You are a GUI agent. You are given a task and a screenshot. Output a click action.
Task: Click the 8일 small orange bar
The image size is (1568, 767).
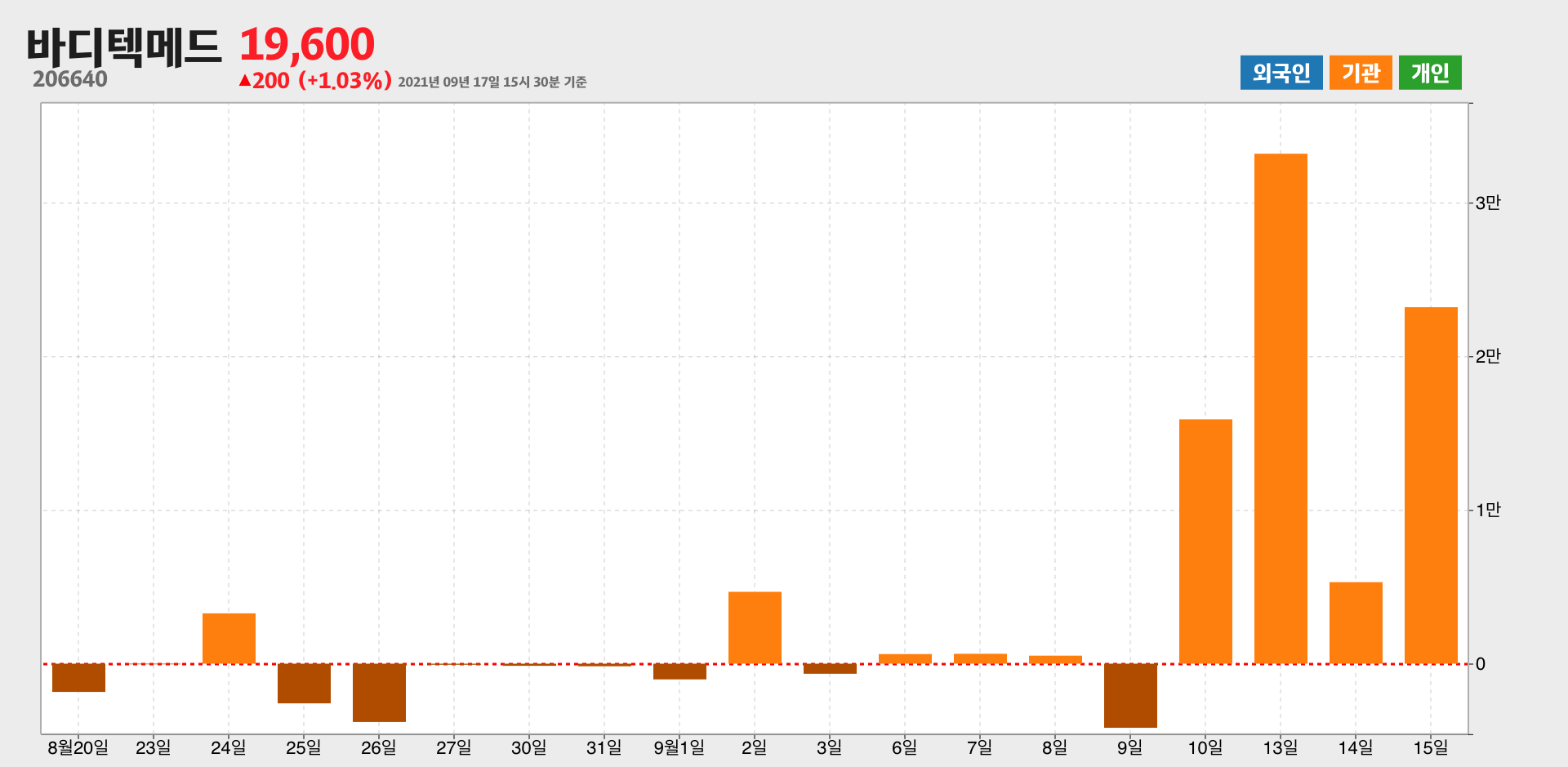click(1055, 660)
